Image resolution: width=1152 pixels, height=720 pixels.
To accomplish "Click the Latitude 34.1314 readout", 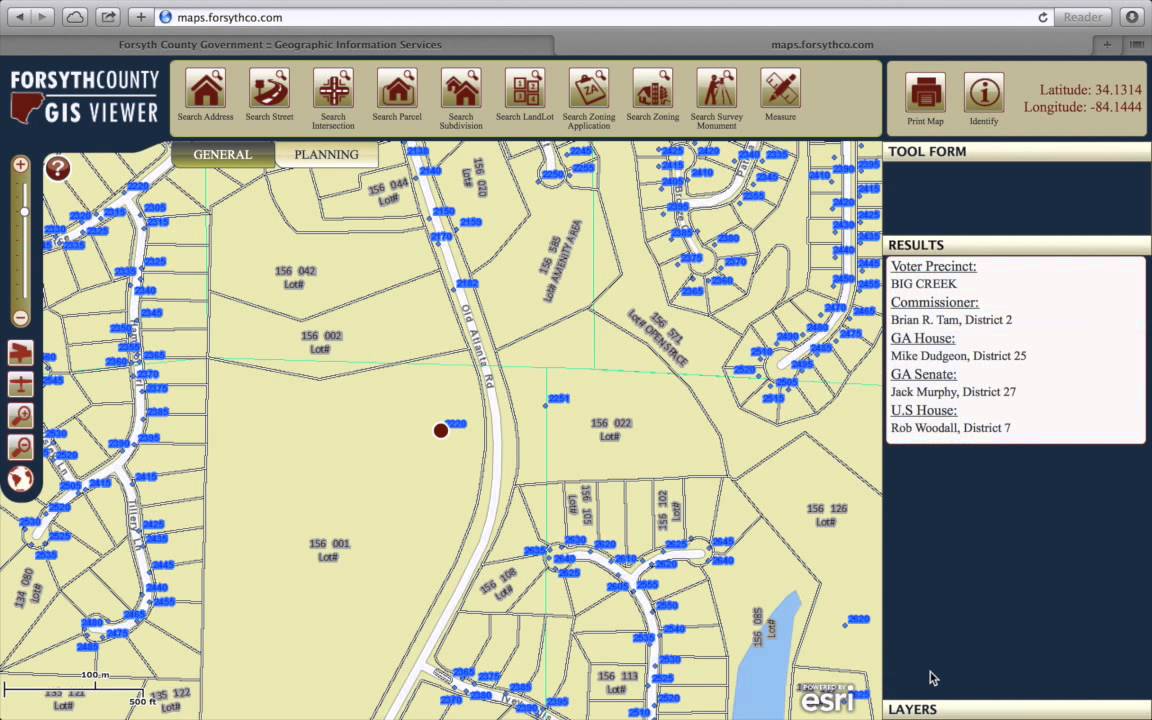I will [x=1090, y=90].
